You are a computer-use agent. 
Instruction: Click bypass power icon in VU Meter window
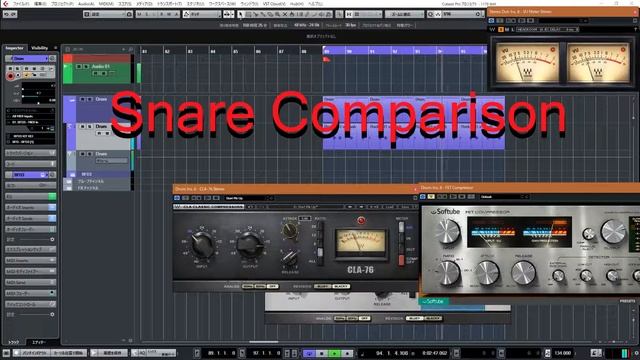[x=491, y=20]
